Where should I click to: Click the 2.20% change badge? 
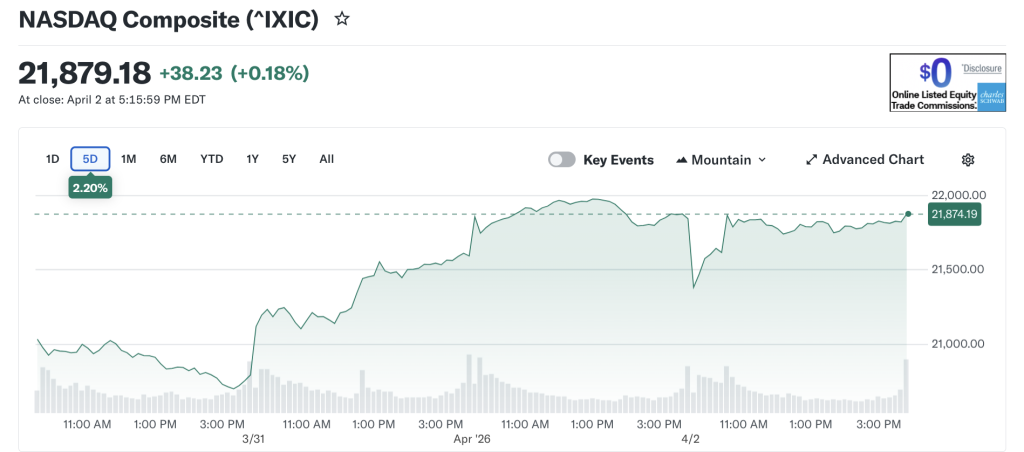(x=89, y=187)
